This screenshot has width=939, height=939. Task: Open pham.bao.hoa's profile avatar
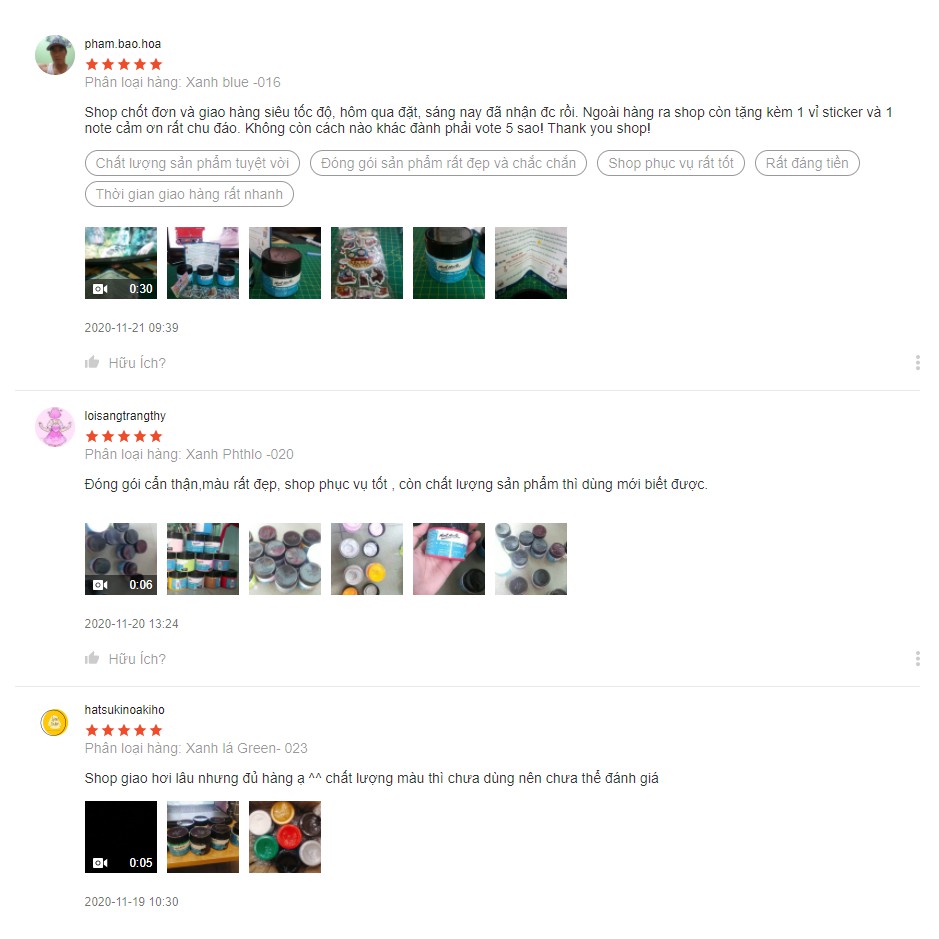tap(55, 55)
